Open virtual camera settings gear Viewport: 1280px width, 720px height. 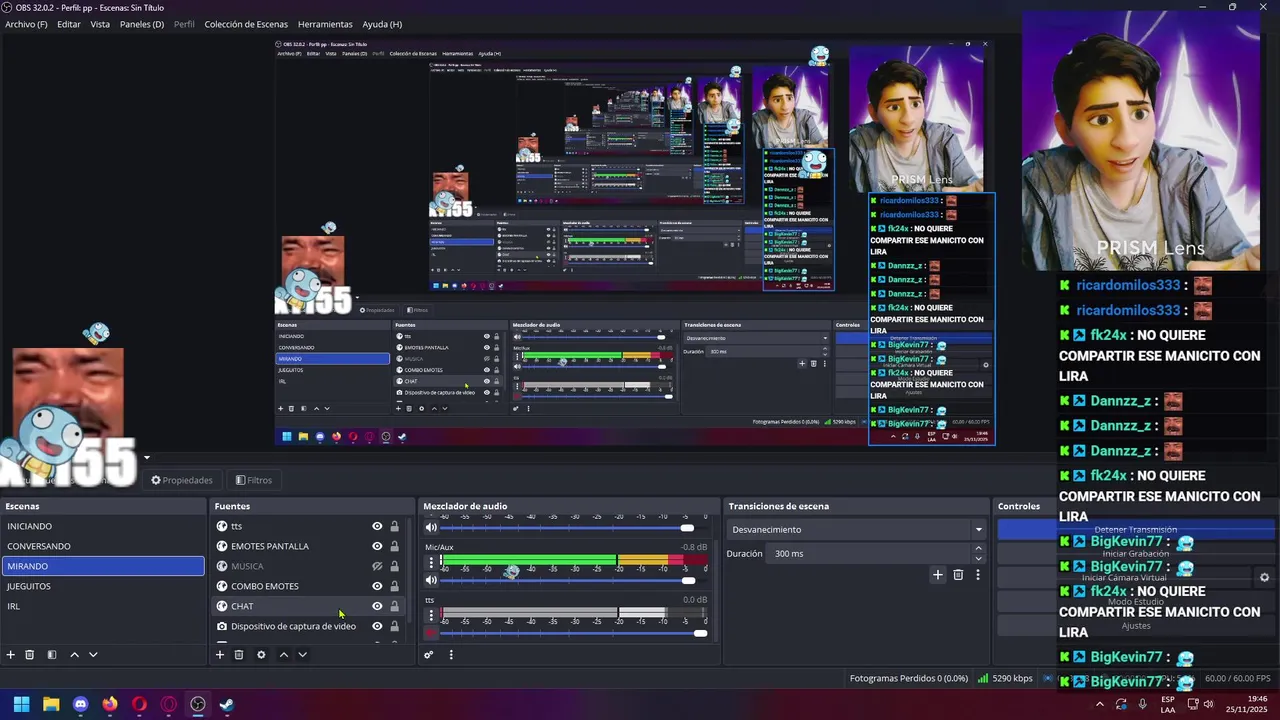point(1264,578)
